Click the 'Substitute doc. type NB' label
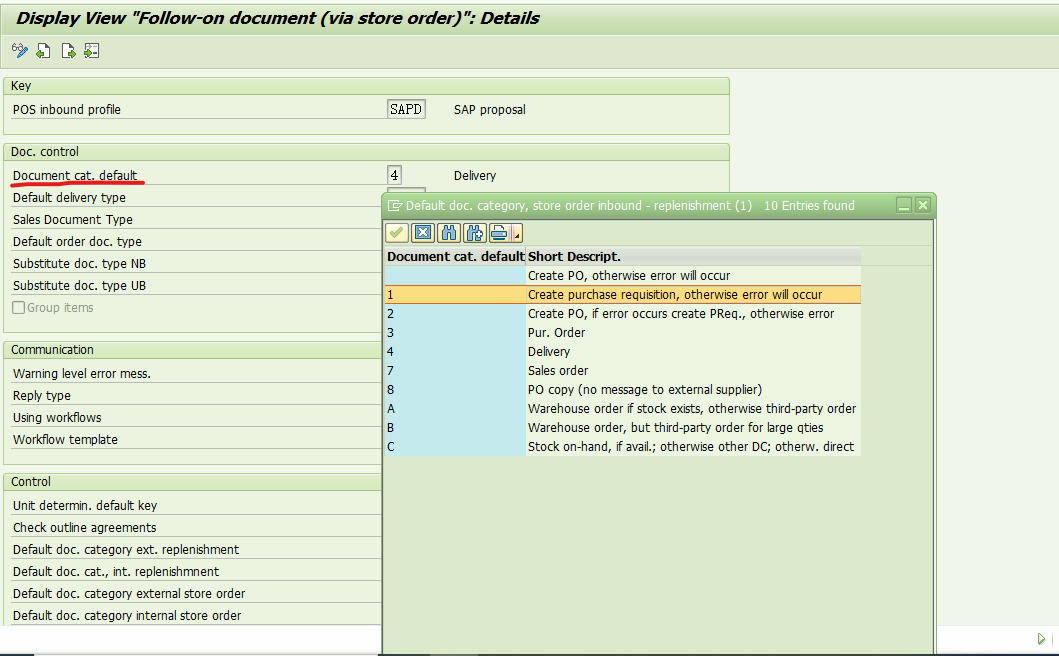This screenshot has width=1059, height=656. click(79, 263)
